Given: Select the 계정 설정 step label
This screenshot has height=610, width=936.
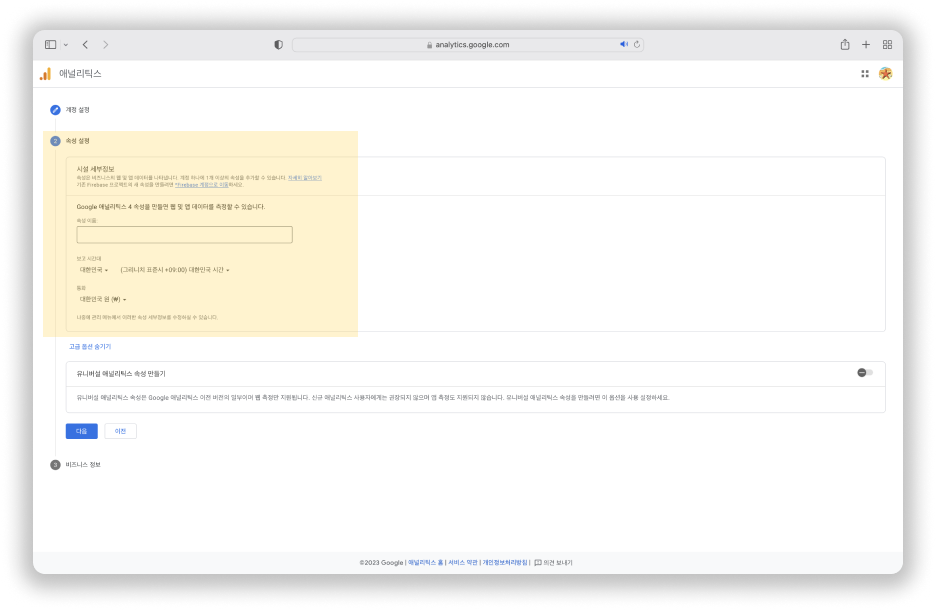Looking at the screenshot, I should 78,110.
